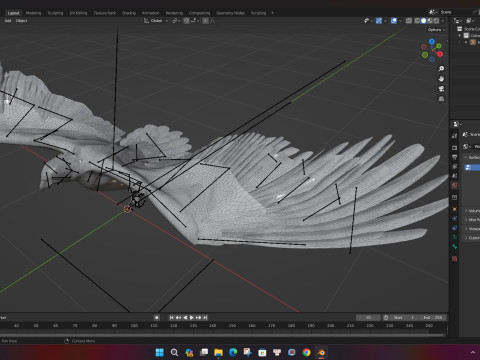Open the proportional editing falloff menu

coord(213,21)
